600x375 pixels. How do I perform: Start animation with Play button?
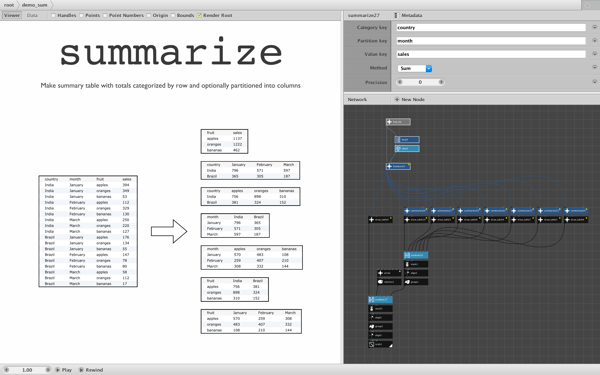click(x=64, y=370)
